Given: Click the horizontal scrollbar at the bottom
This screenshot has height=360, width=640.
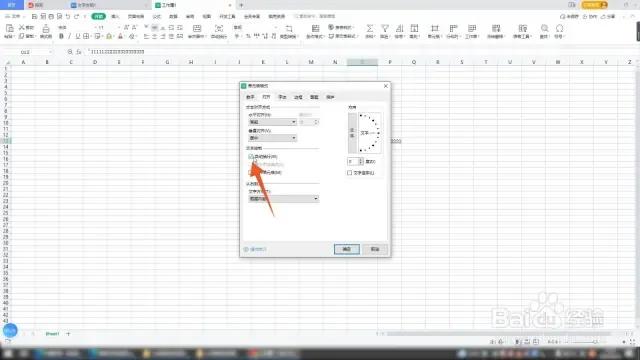Looking at the screenshot, I should click(498, 334).
